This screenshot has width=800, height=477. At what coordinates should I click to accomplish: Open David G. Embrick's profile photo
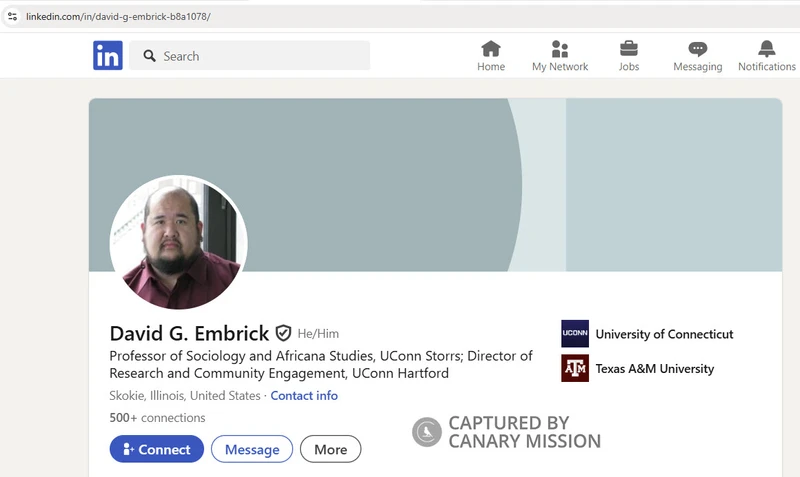[179, 242]
